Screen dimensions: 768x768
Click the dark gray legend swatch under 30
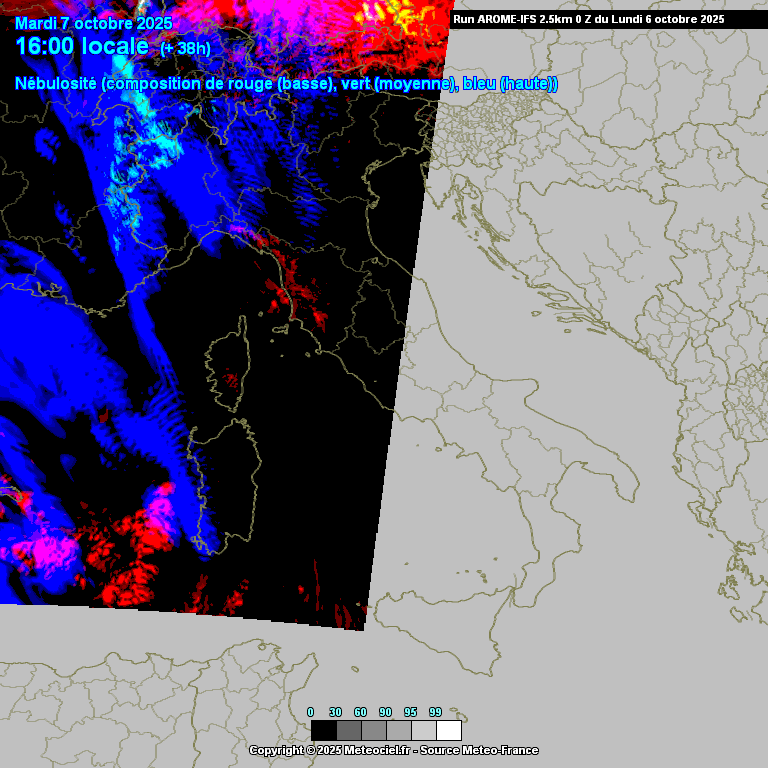pyautogui.click(x=348, y=730)
